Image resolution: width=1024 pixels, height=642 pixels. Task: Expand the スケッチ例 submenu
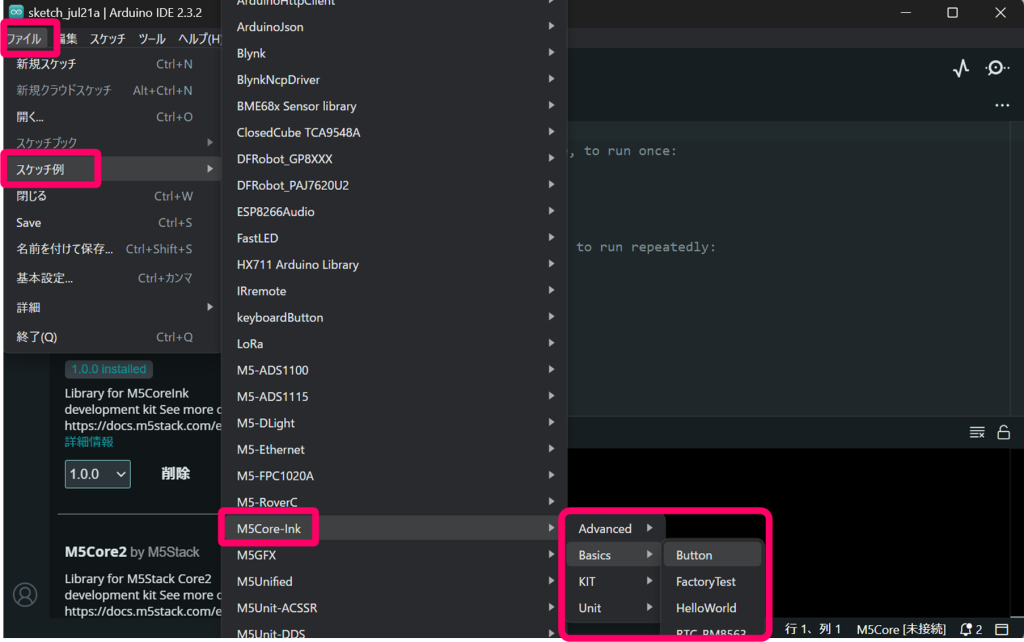pyautogui.click(x=112, y=169)
